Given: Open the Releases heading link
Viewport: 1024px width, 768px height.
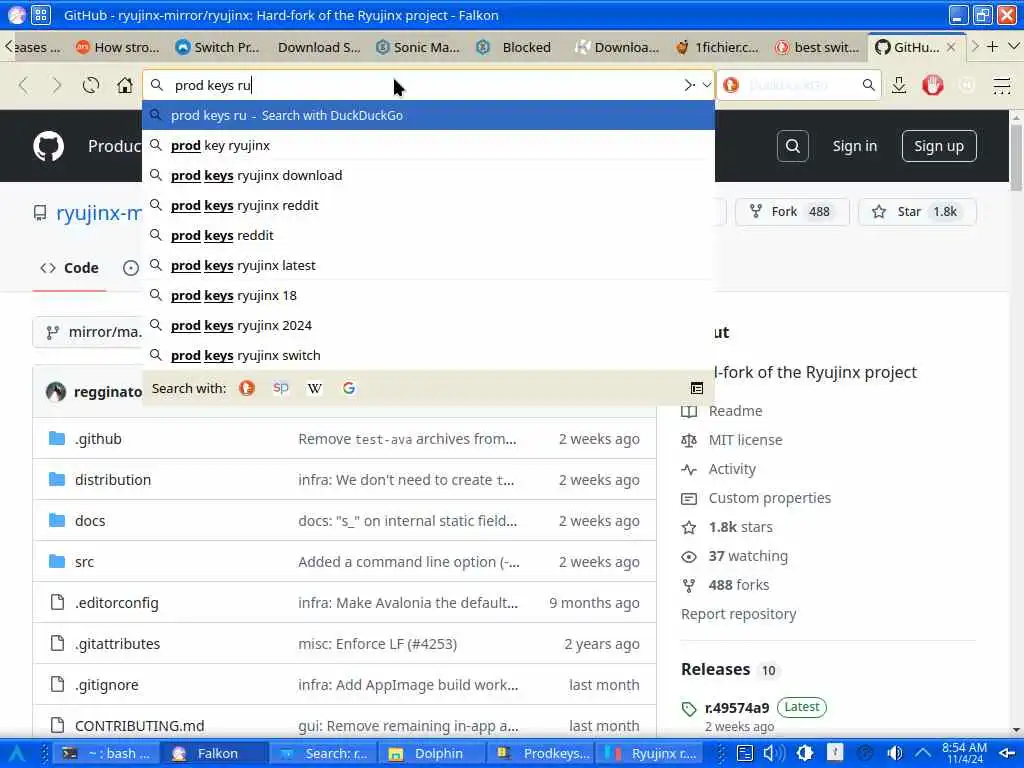Looking at the screenshot, I should coord(715,669).
